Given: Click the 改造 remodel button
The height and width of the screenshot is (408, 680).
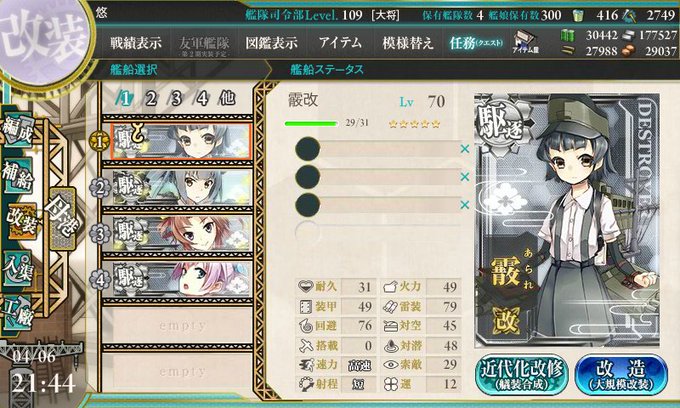Looking at the screenshot, I should (x=621, y=375).
